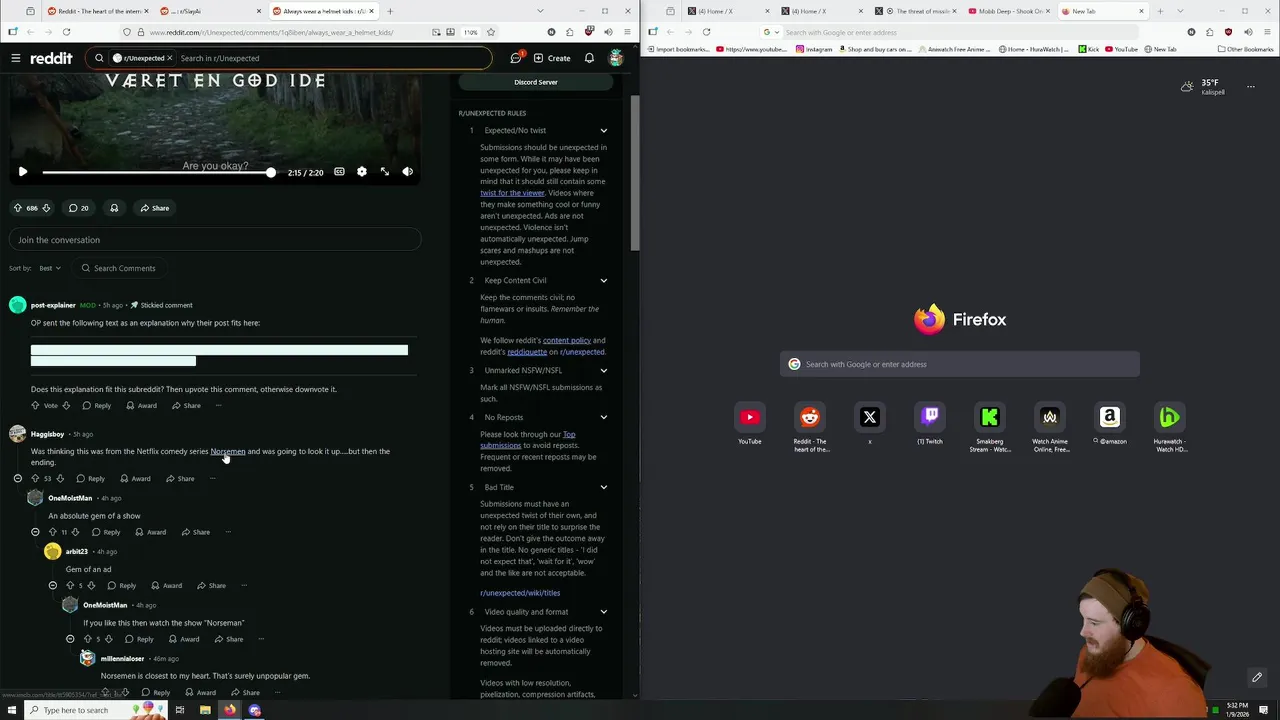Open Kick bookmark in right window
Image resolution: width=1280 pixels, height=720 pixels.
[1088, 49]
